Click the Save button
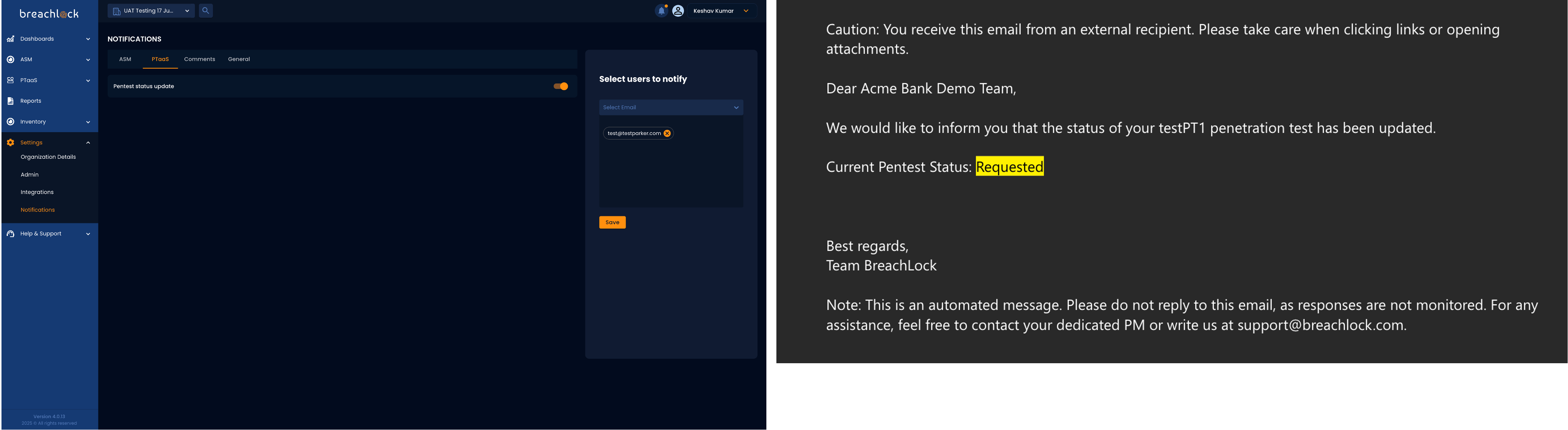Image resolution: width=1568 pixels, height=430 pixels. tap(612, 222)
